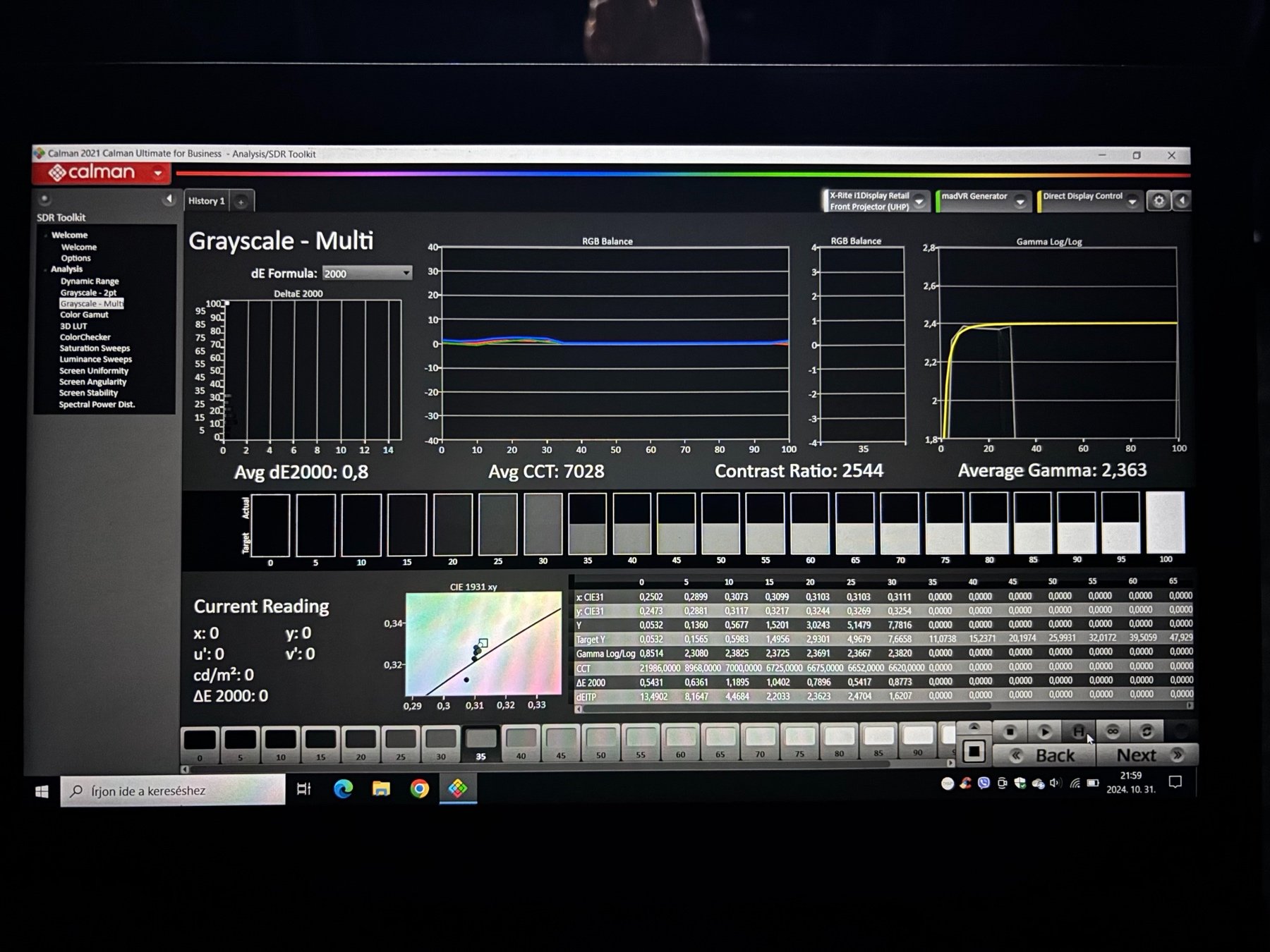1270x952 pixels.
Task: Open the Calman app in taskbar
Action: (458, 788)
